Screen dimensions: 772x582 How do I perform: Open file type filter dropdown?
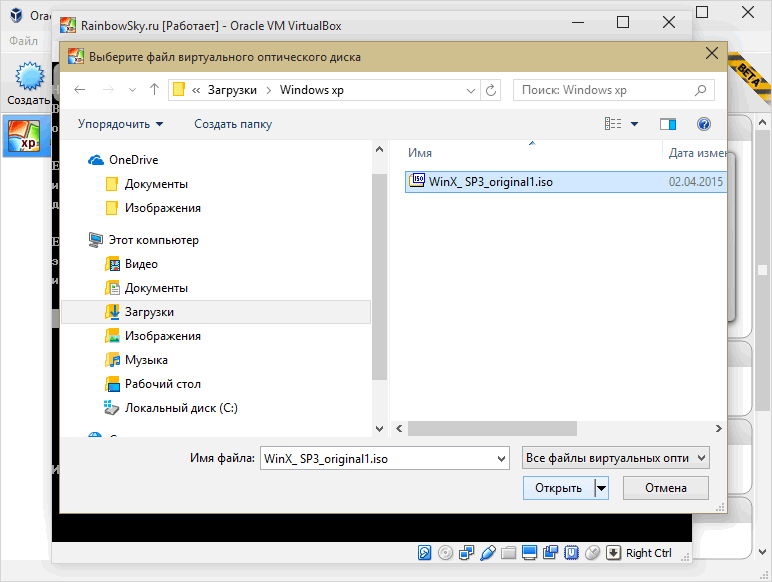tap(615, 458)
